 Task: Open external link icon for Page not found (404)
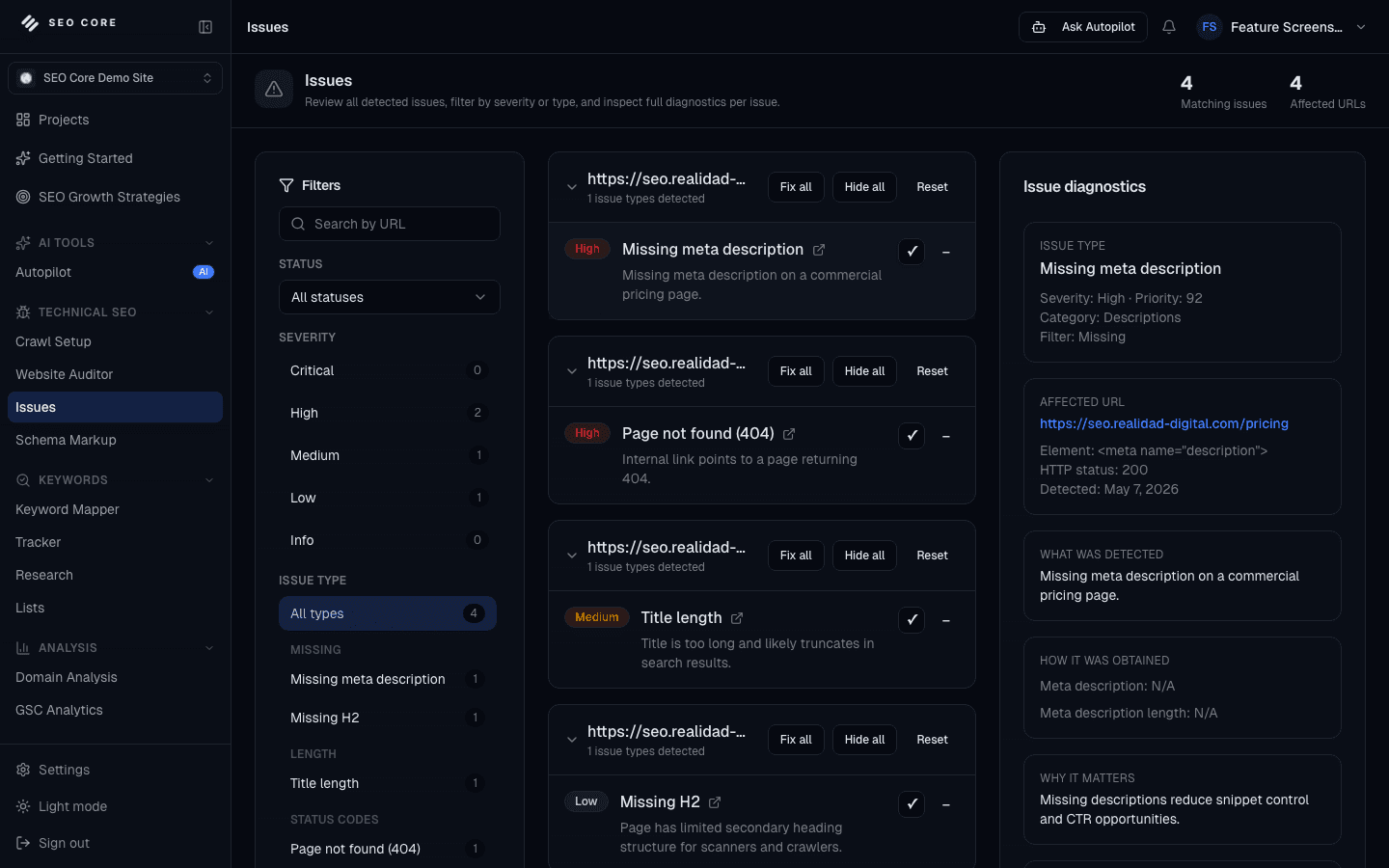tap(789, 434)
